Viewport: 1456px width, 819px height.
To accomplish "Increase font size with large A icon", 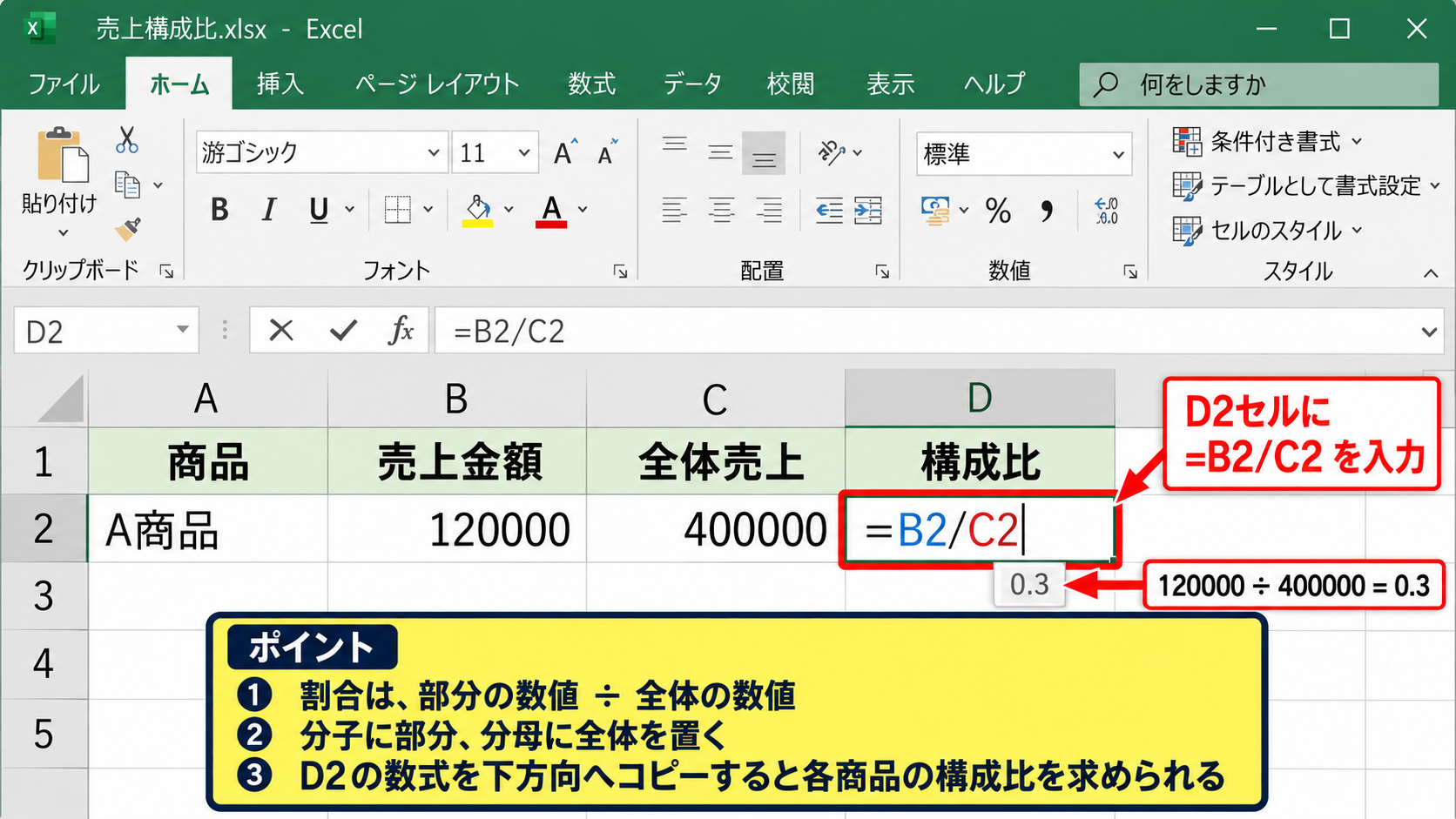I will coord(565,152).
